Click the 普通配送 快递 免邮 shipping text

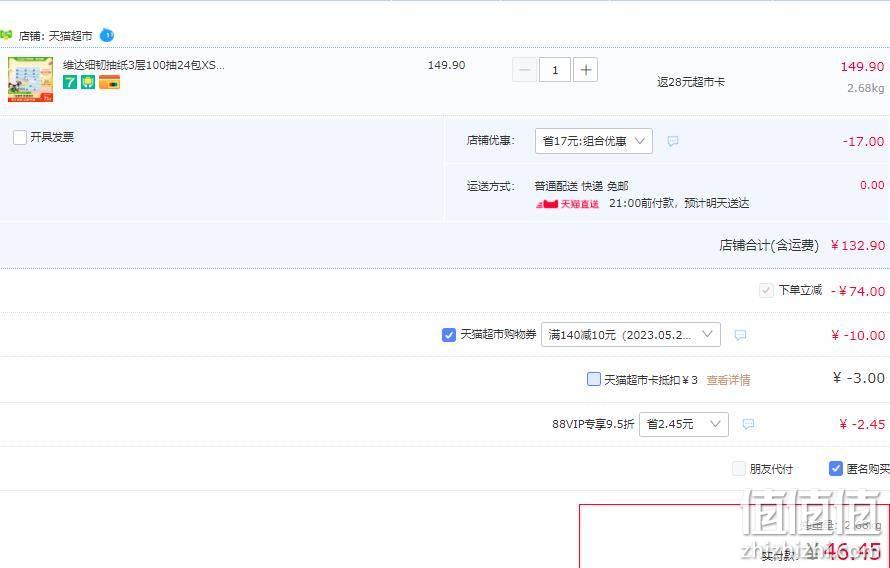pos(581,186)
